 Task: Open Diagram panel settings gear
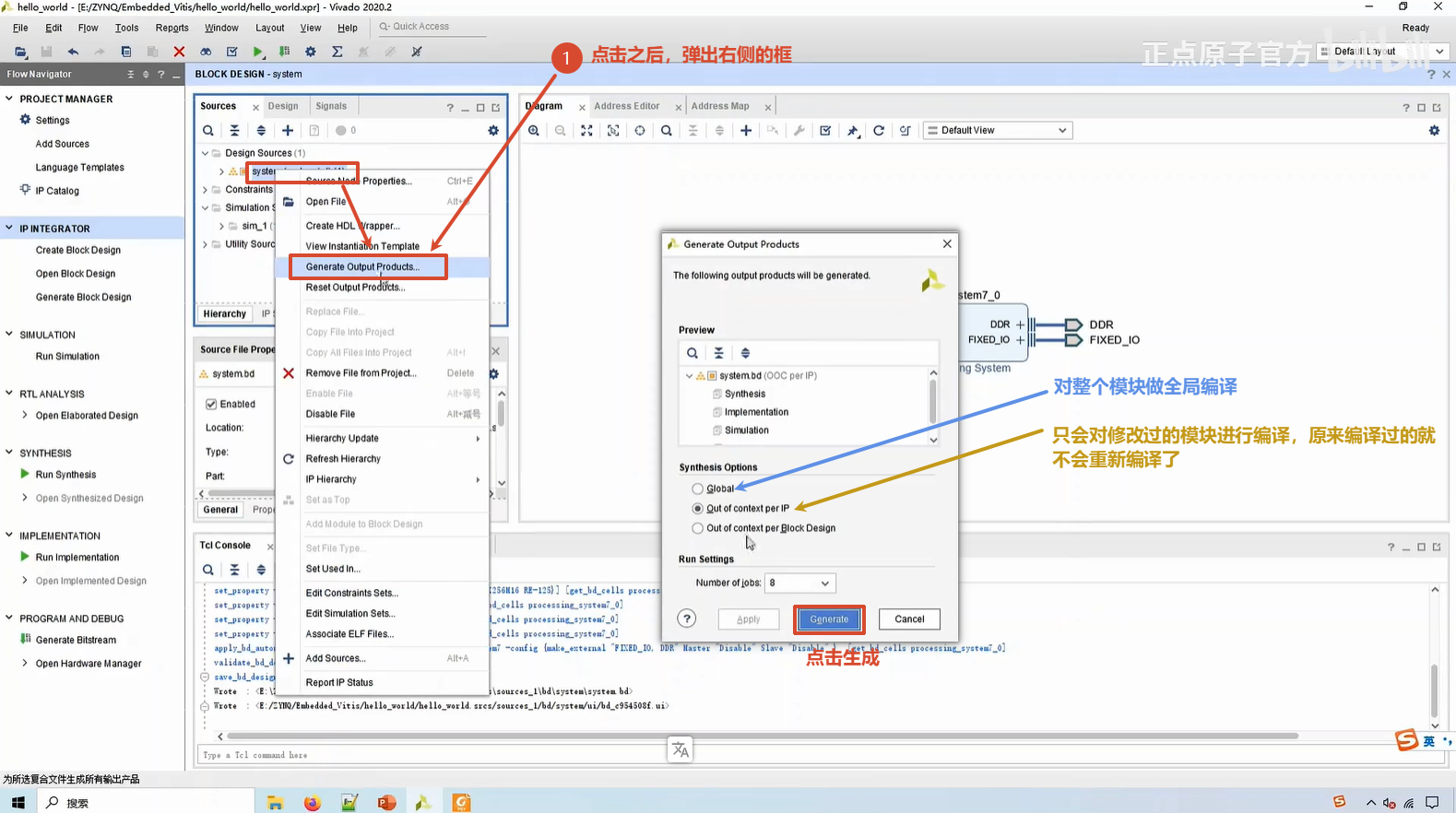click(1434, 131)
